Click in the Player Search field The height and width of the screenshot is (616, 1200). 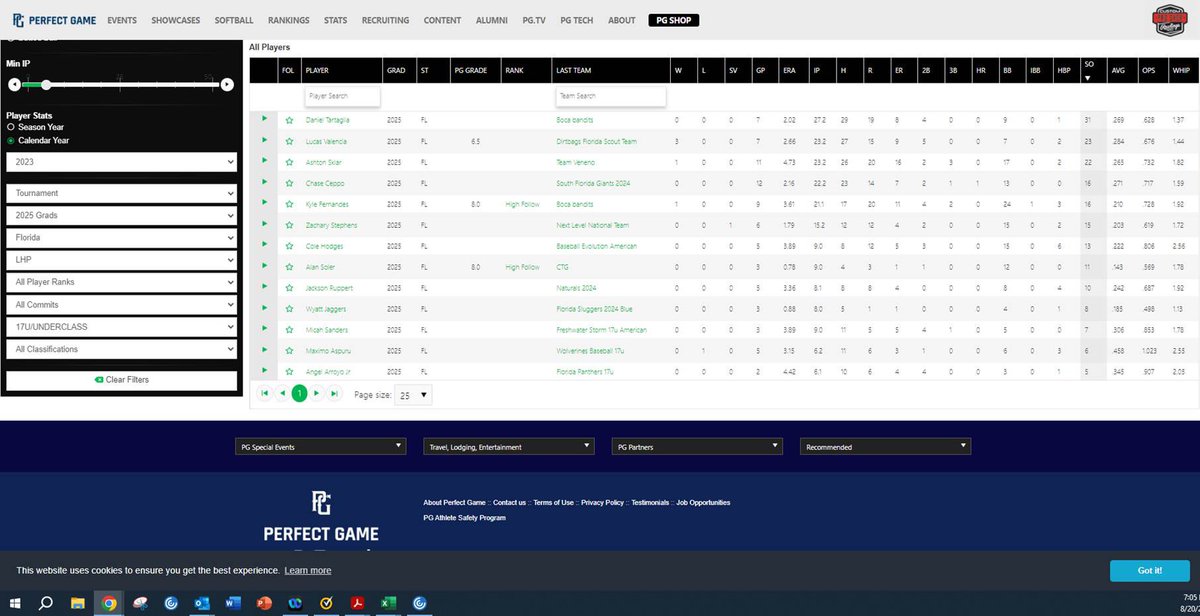tap(343, 96)
